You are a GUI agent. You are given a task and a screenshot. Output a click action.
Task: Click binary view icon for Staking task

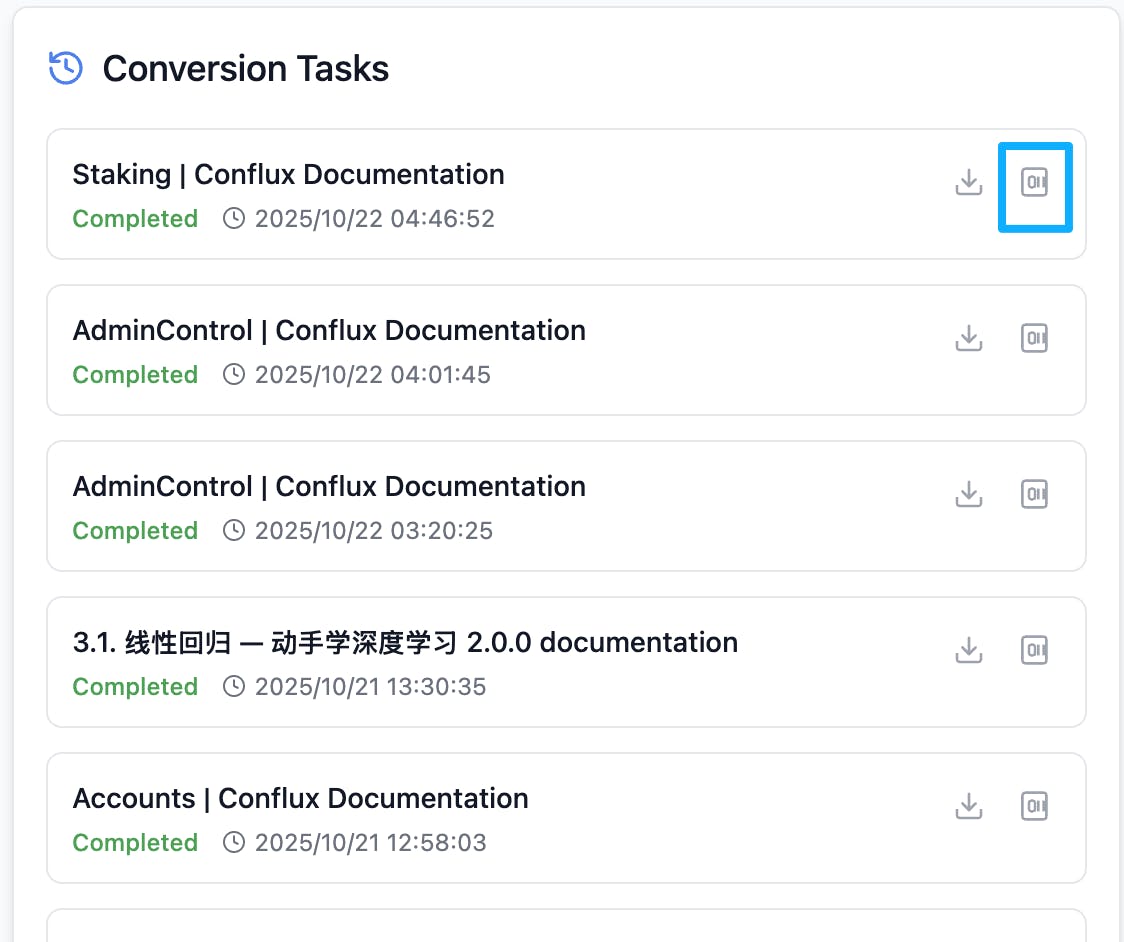(x=1034, y=183)
